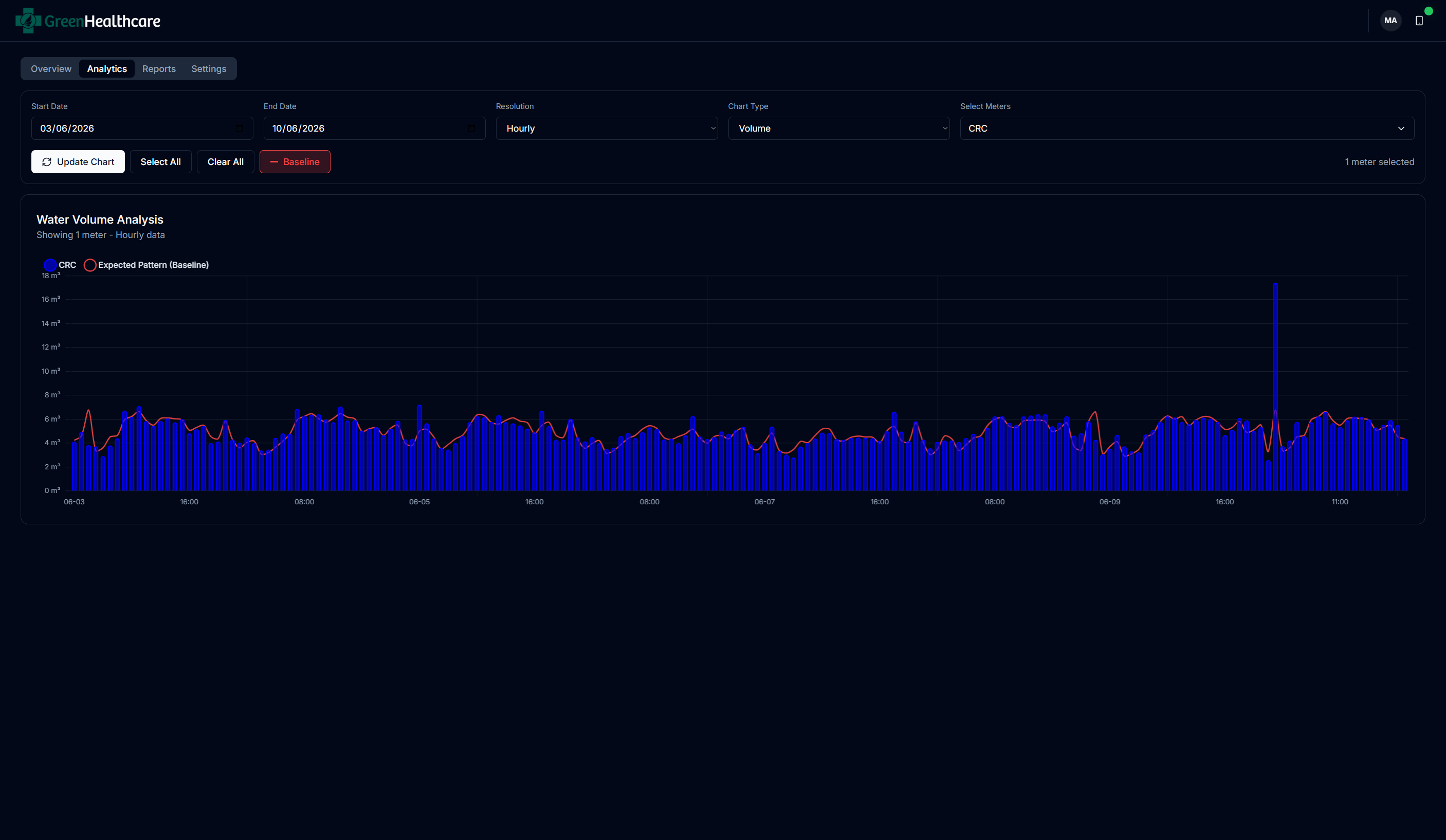Toggle the red Baseline button off

pyautogui.click(x=295, y=162)
